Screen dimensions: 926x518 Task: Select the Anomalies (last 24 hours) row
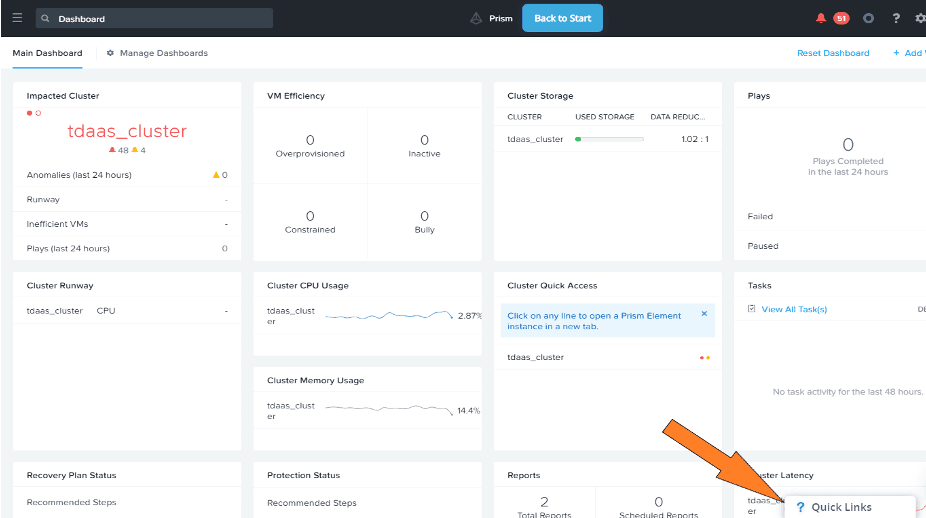pos(127,175)
